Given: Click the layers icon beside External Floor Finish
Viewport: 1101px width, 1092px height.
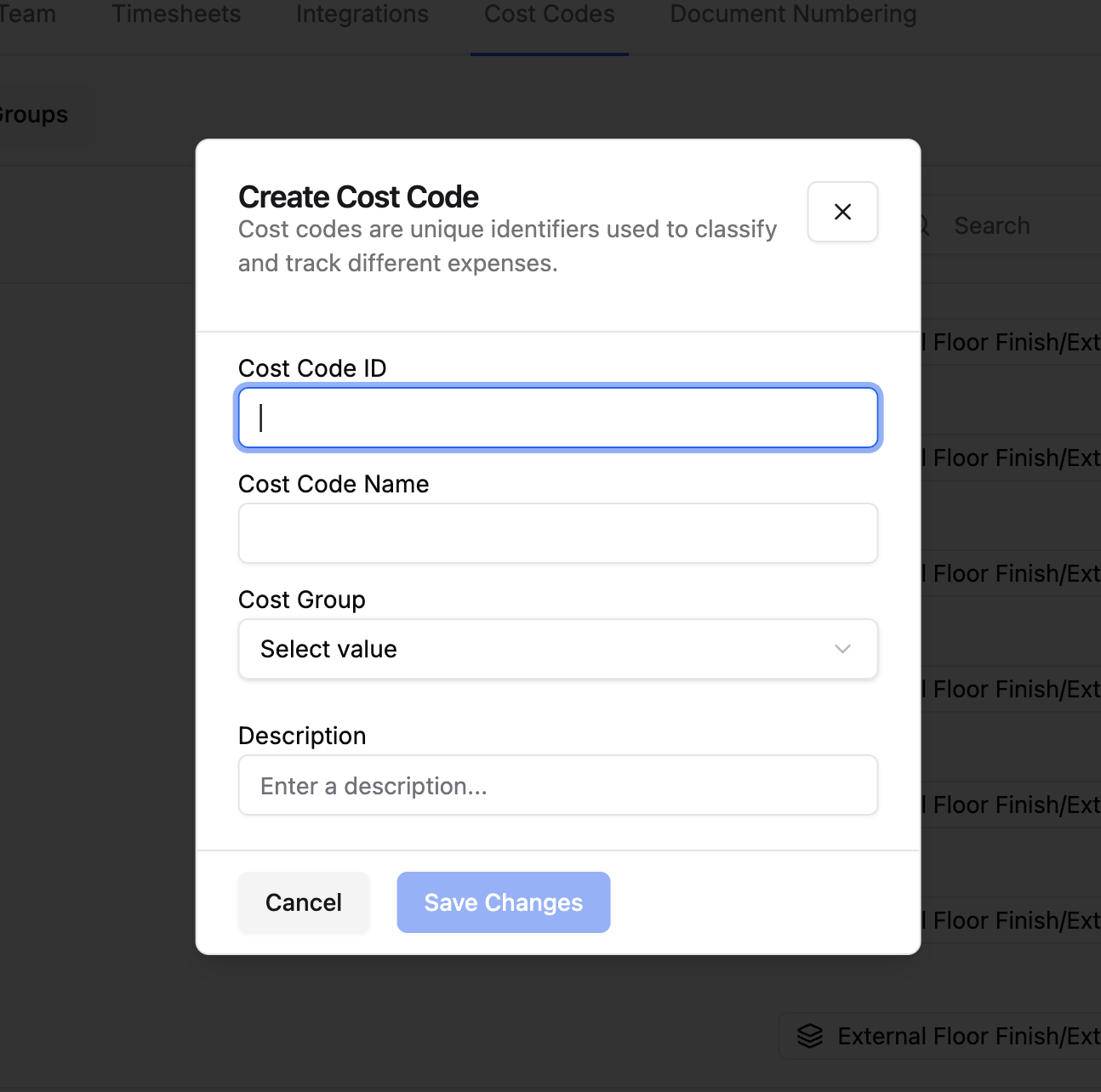Looking at the screenshot, I should click(x=810, y=1036).
